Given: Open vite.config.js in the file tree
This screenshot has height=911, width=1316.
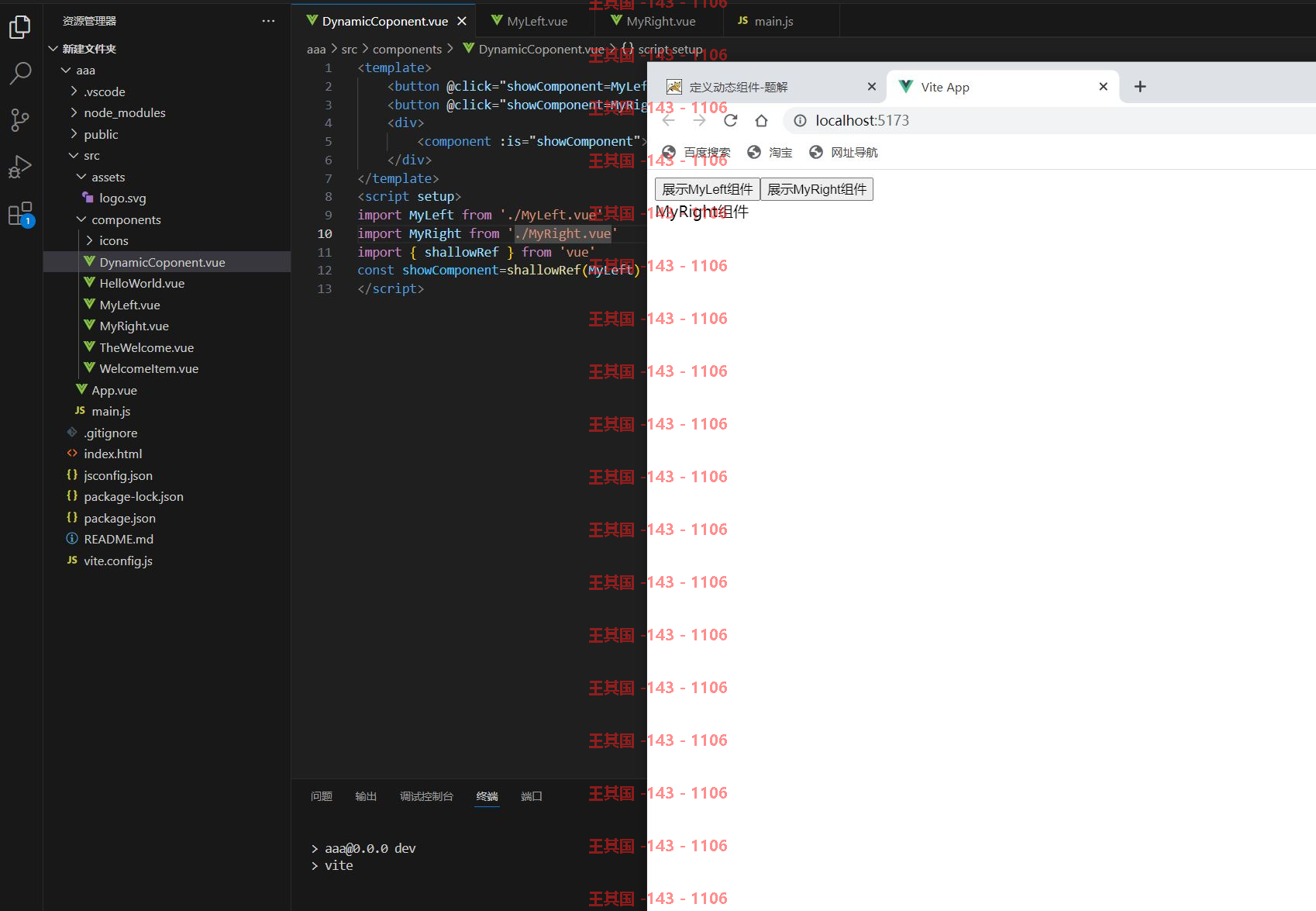Looking at the screenshot, I should [x=167, y=561].
